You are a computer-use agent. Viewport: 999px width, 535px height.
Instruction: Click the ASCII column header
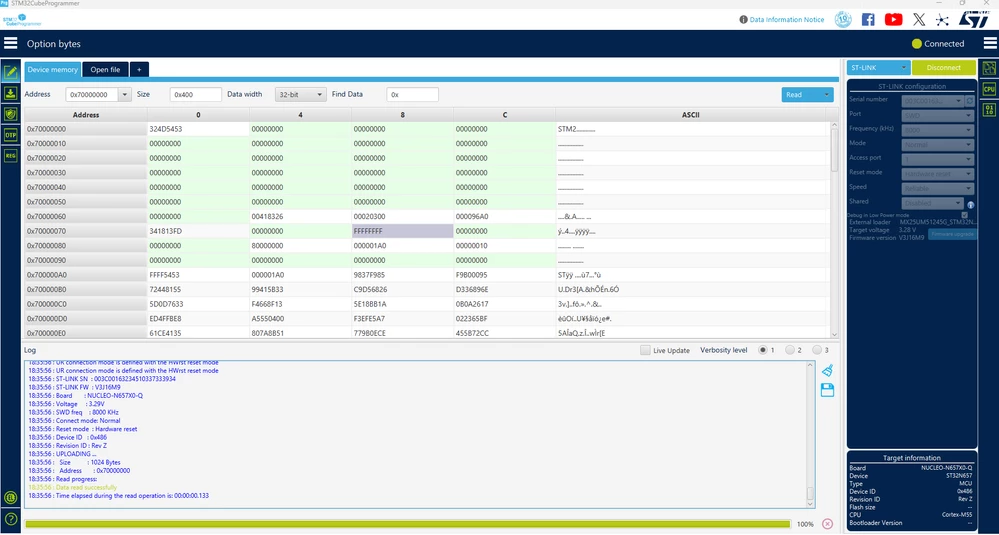[x=691, y=115]
